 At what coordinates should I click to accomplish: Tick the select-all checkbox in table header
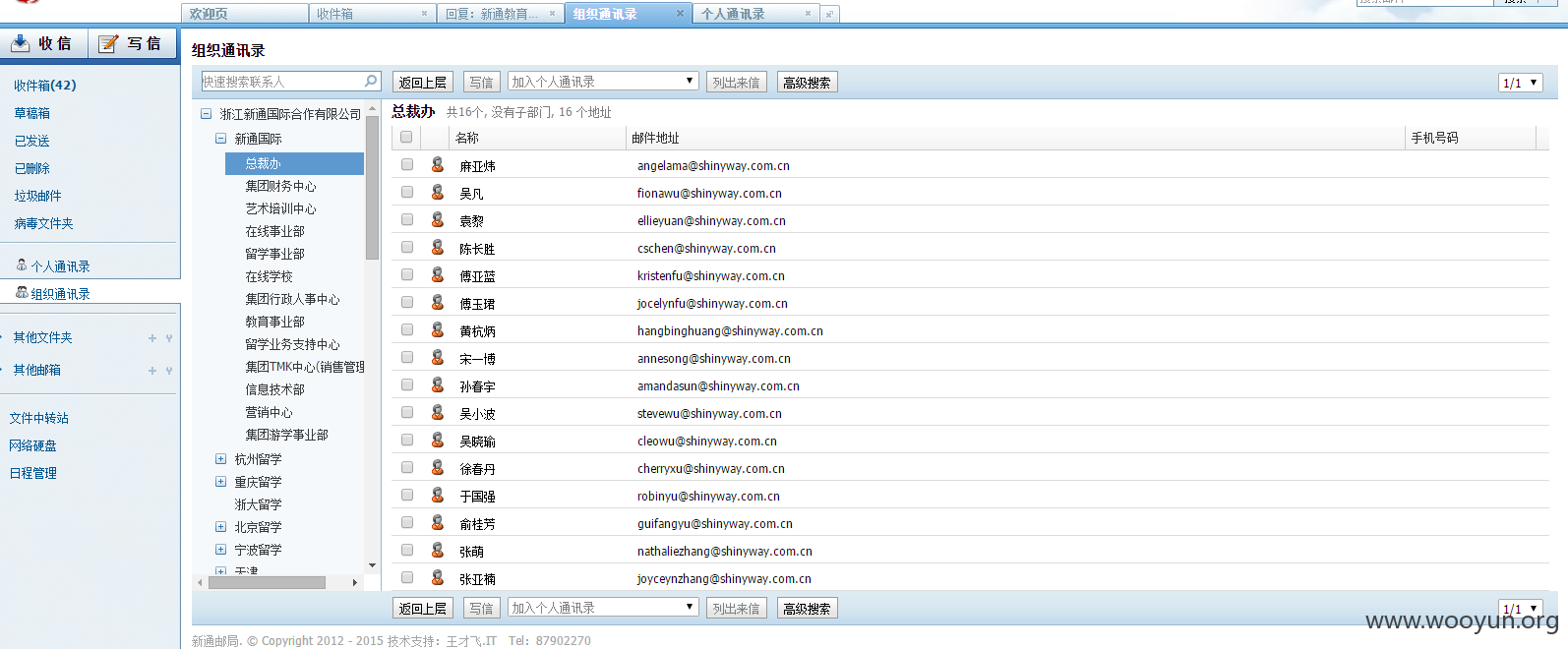[x=406, y=138]
